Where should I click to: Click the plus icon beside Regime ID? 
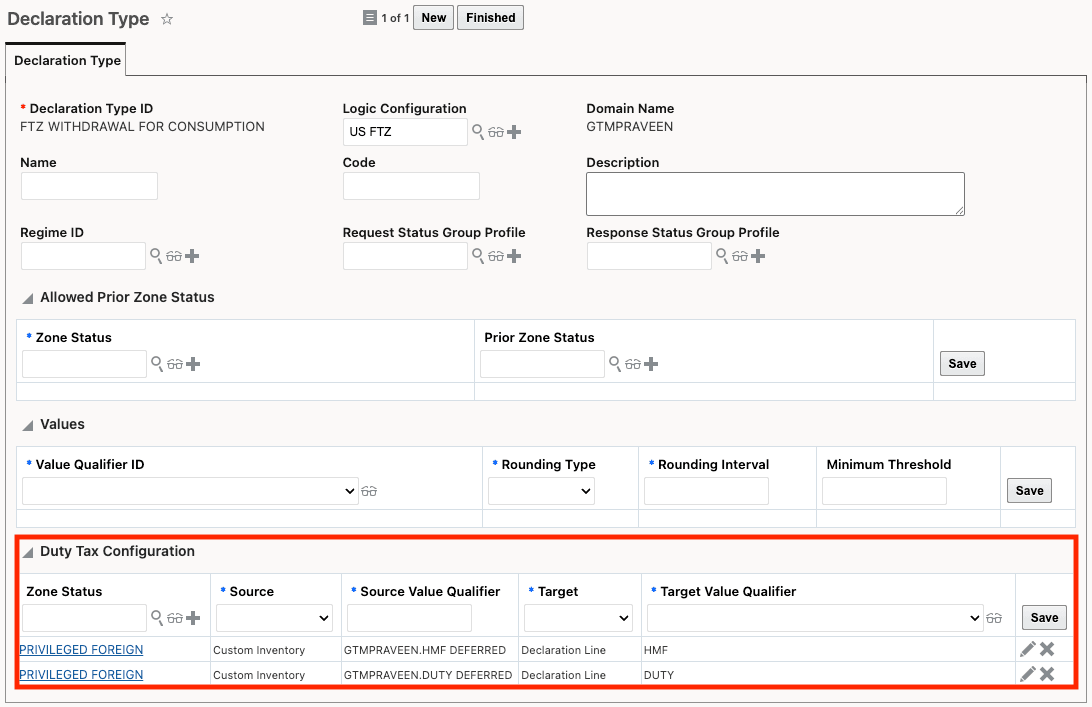[192, 256]
